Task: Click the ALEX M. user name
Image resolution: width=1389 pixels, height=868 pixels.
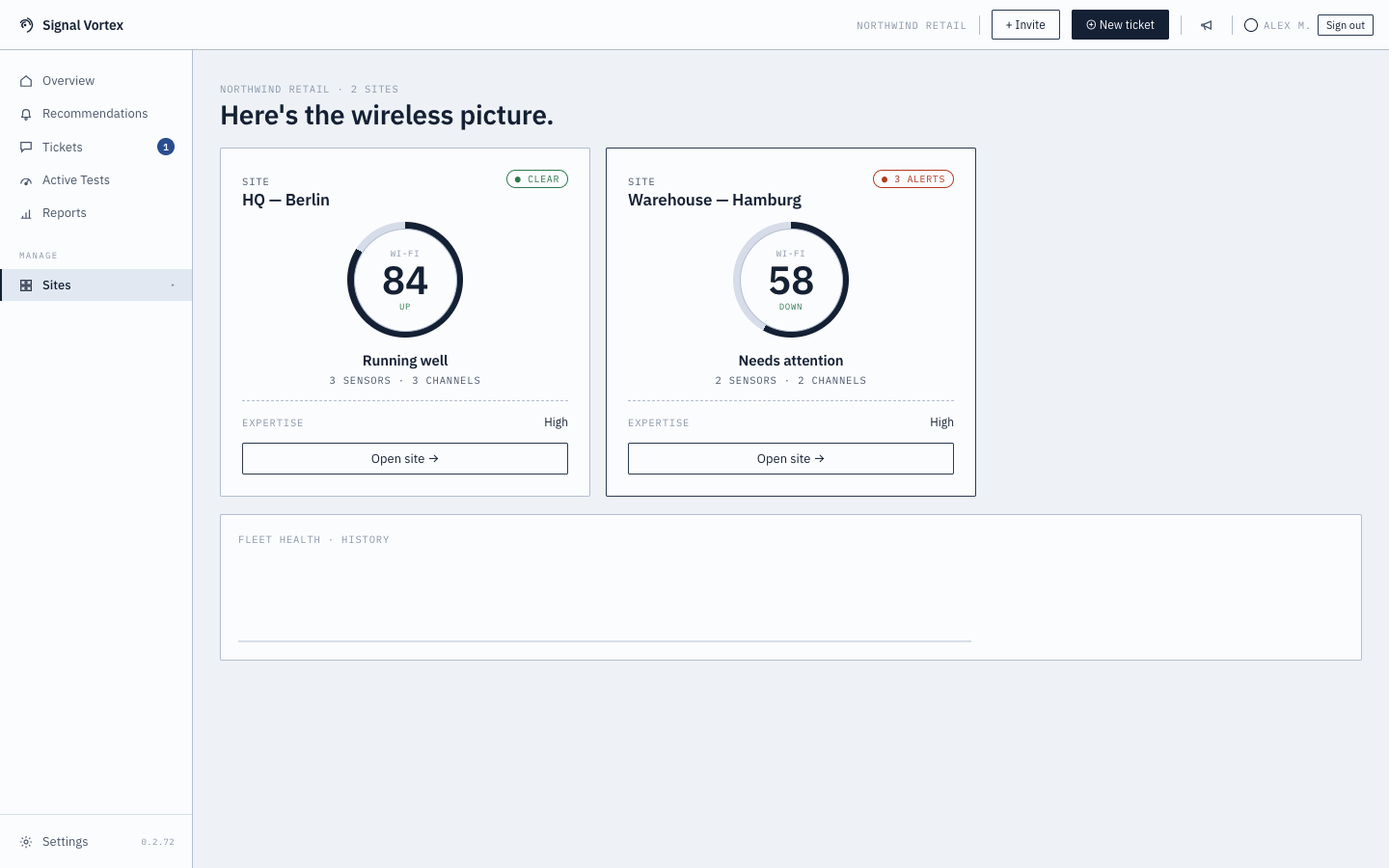Action: pos(1287,26)
